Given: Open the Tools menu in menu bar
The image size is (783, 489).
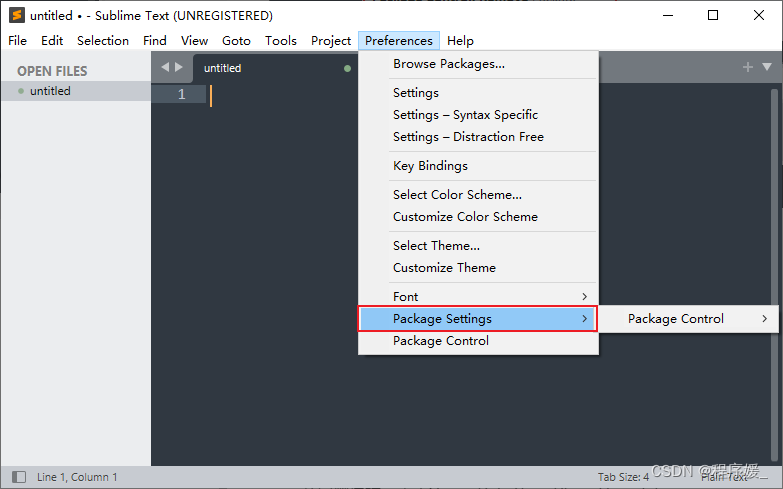Looking at the screenshot, I should coord(281,41).
